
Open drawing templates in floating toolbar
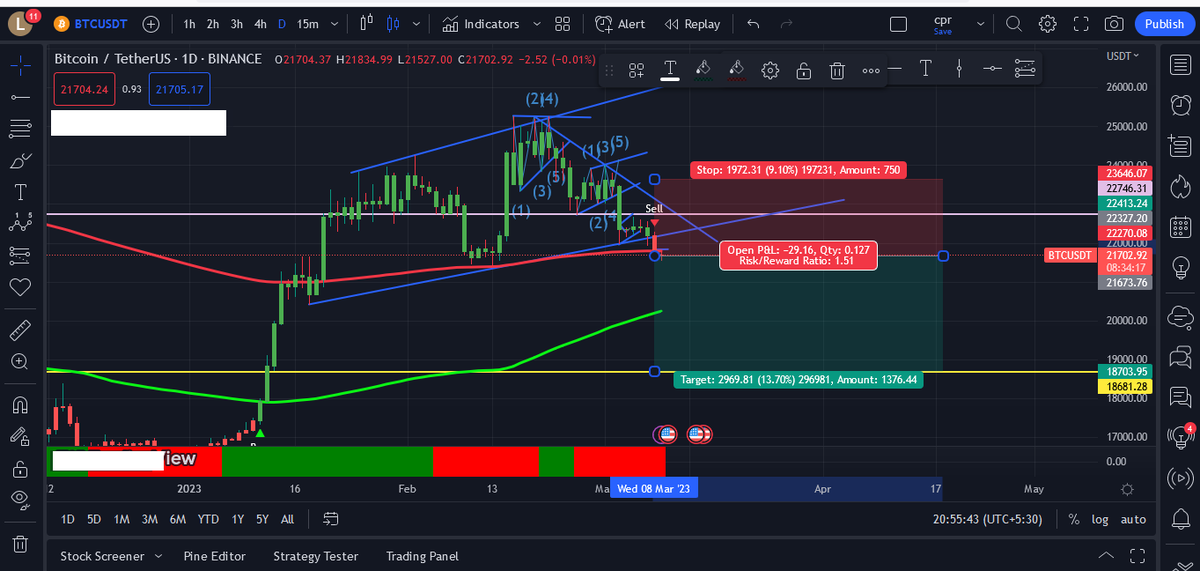coord(636,70)
